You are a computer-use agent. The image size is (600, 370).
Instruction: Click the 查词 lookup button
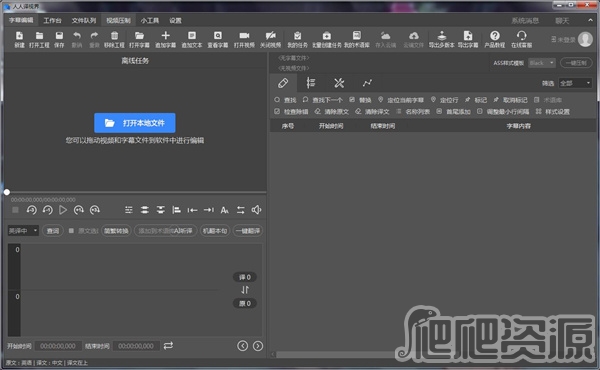(53, 231)
